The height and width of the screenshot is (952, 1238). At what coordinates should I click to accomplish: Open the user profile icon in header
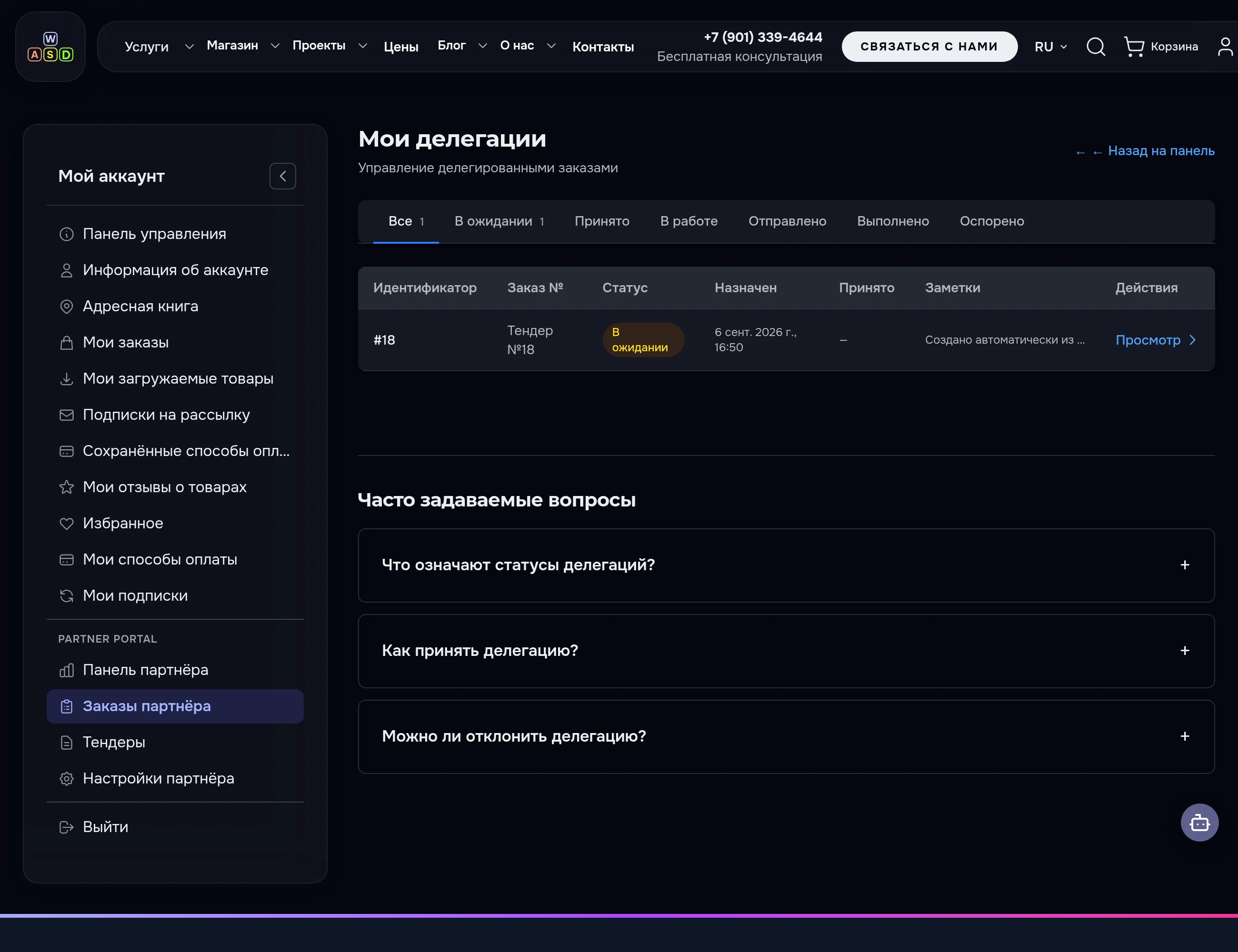coord(1226,47)
